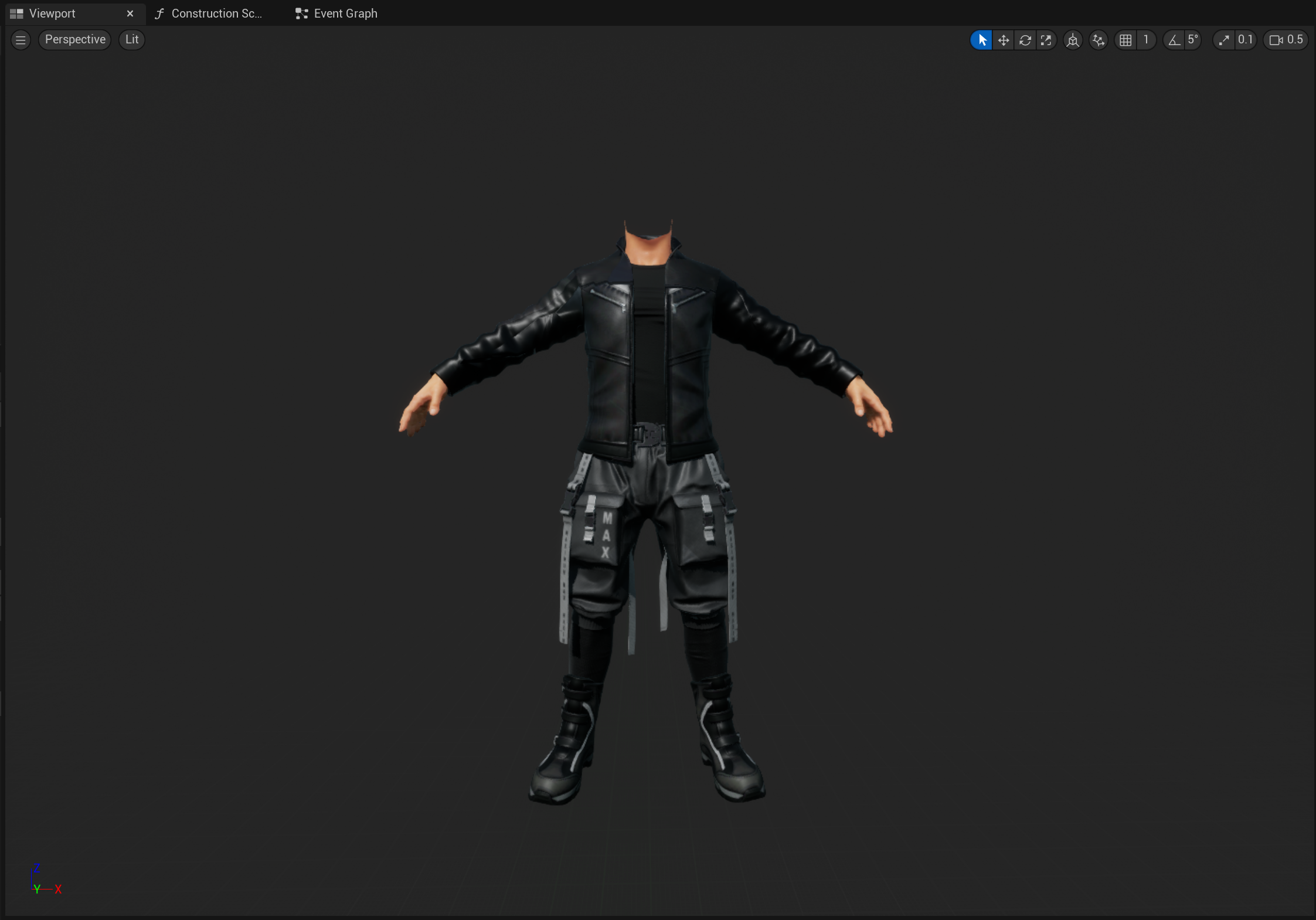This screenshot has width=1316, height=920.
Task: Open the Construction Script tab
Action: 209,13
